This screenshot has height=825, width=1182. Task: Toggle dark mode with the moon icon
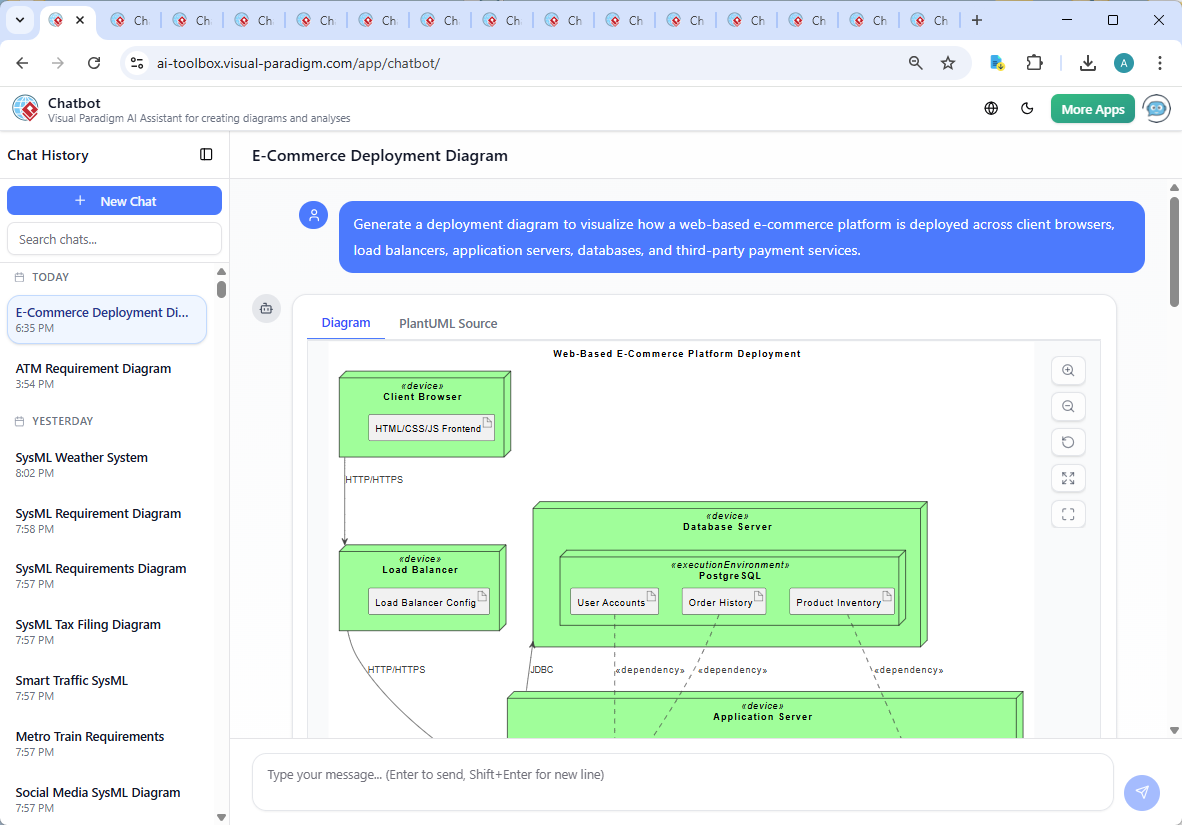[1027, 108]
